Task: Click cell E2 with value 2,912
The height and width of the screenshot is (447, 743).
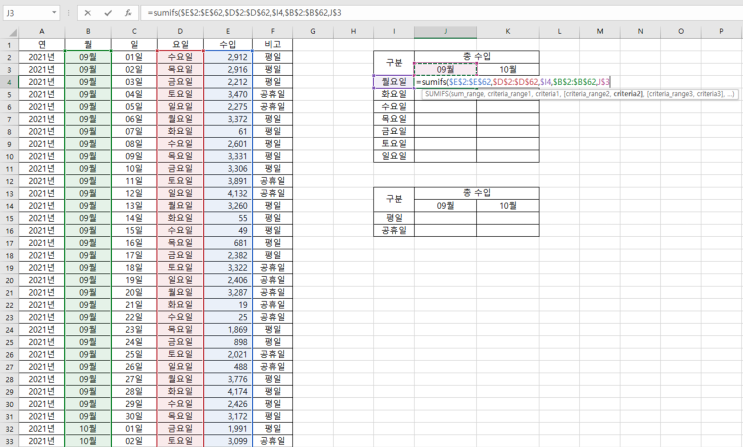Action: [228, 57]
